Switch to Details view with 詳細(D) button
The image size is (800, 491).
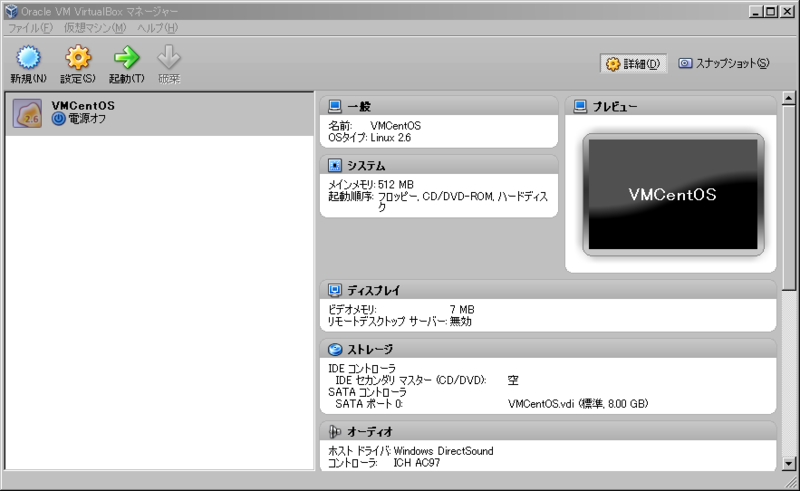coord(633,64)
